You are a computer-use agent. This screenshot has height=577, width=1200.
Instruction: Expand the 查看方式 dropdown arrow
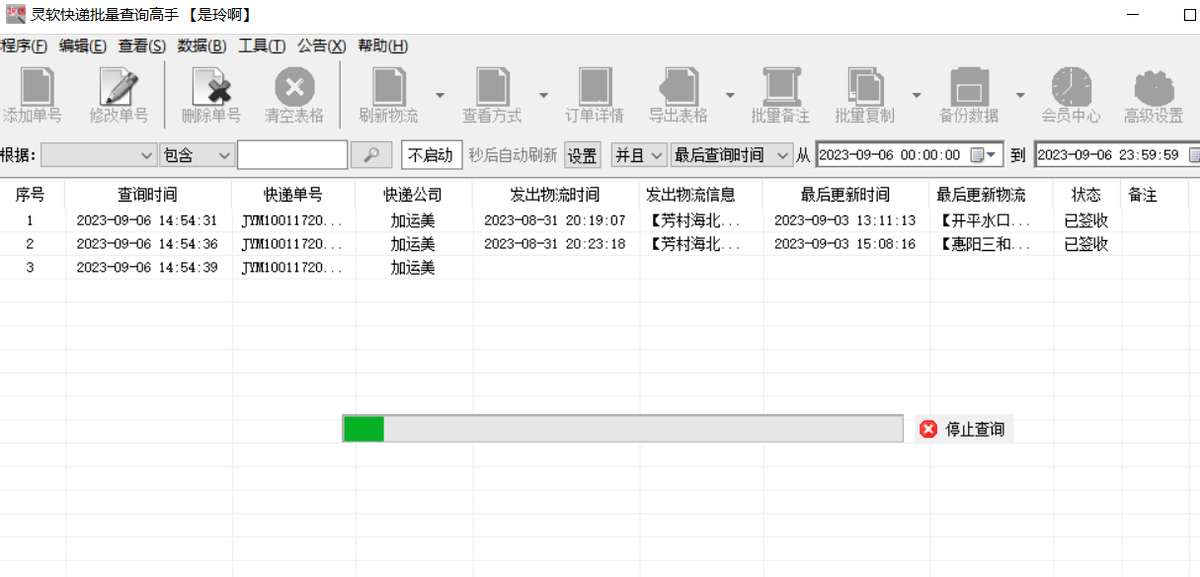tap(544, 95)
